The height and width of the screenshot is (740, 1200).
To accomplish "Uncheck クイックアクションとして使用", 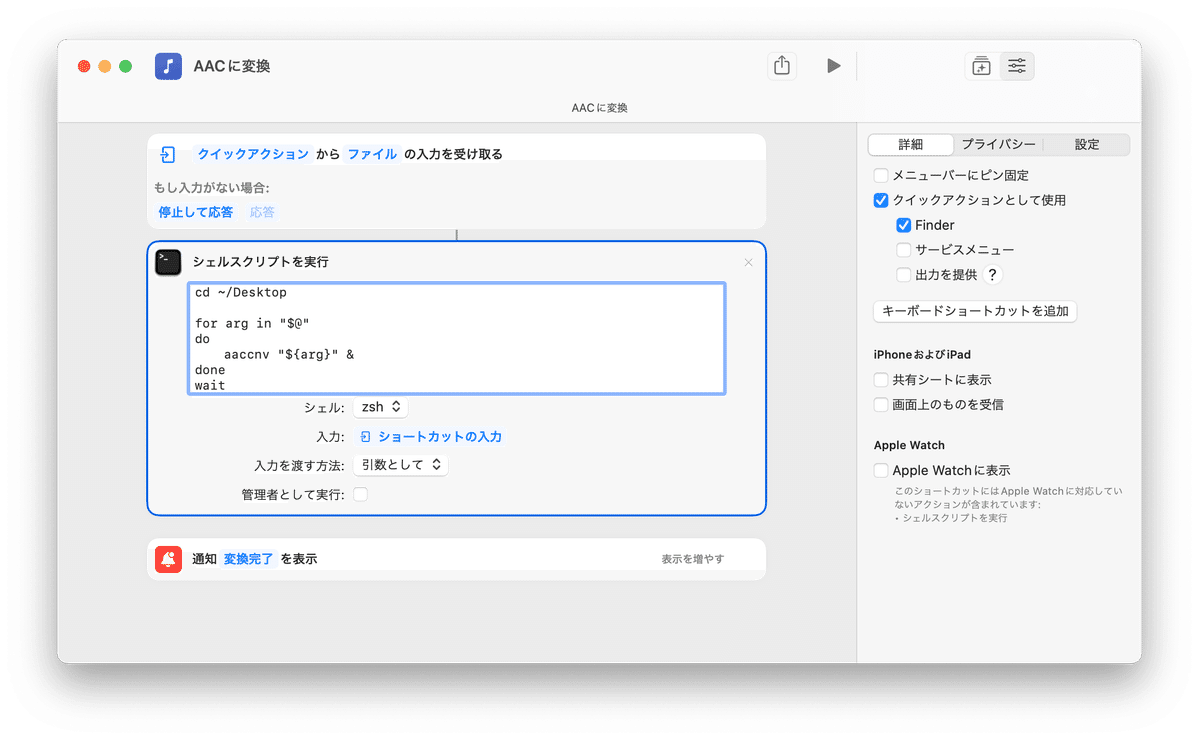I will click(x=881, y=200).
